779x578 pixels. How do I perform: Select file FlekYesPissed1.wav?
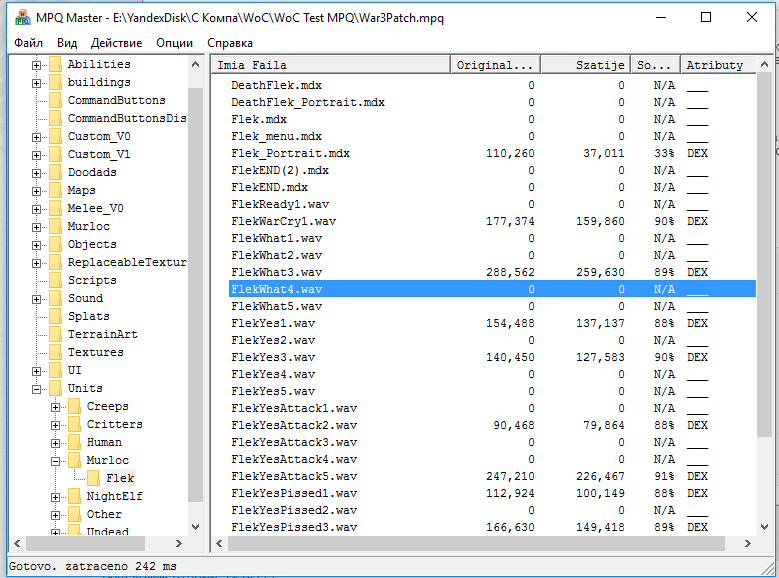(294, 494)
